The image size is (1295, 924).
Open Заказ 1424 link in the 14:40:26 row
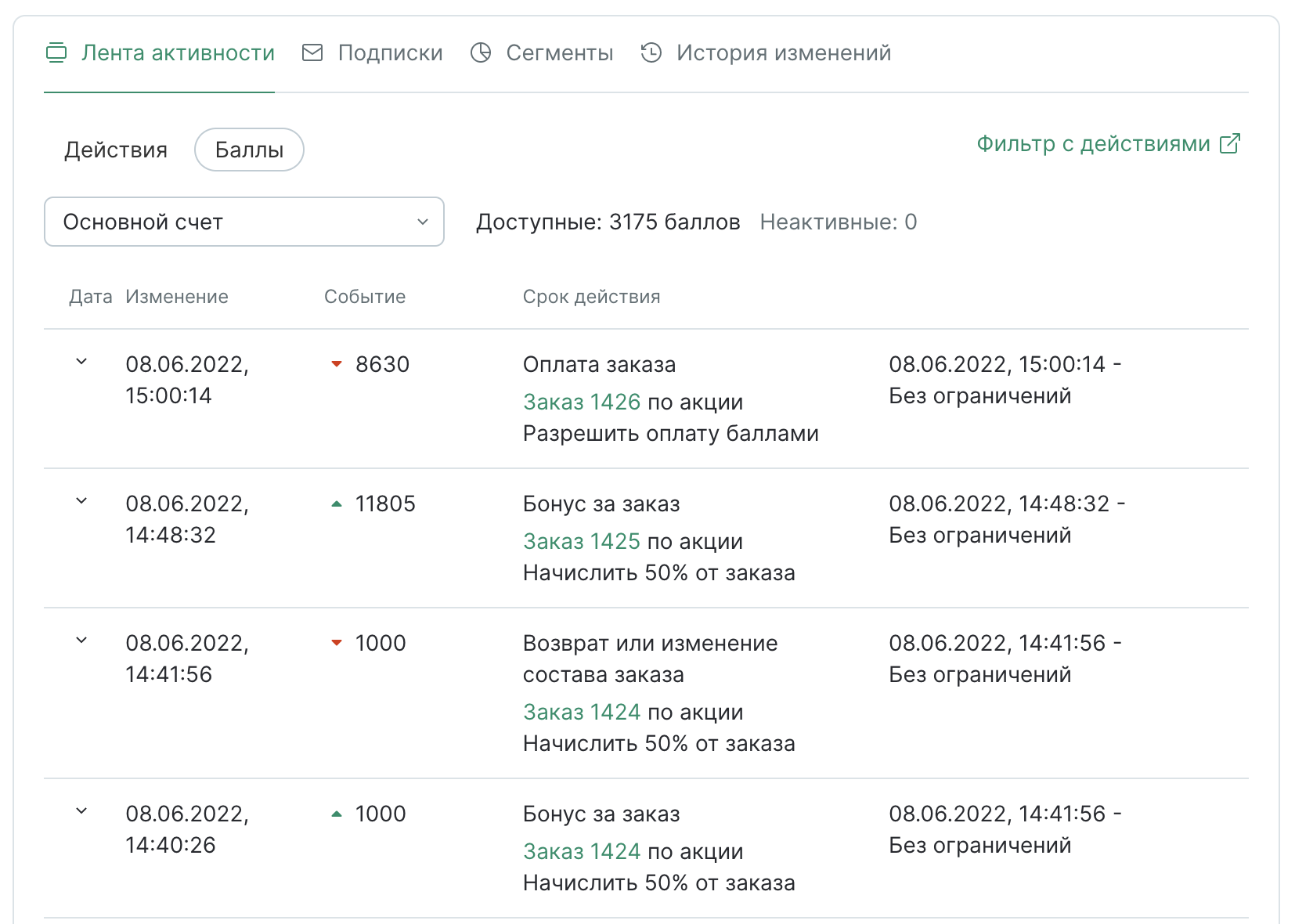click(x=582, y=851)
